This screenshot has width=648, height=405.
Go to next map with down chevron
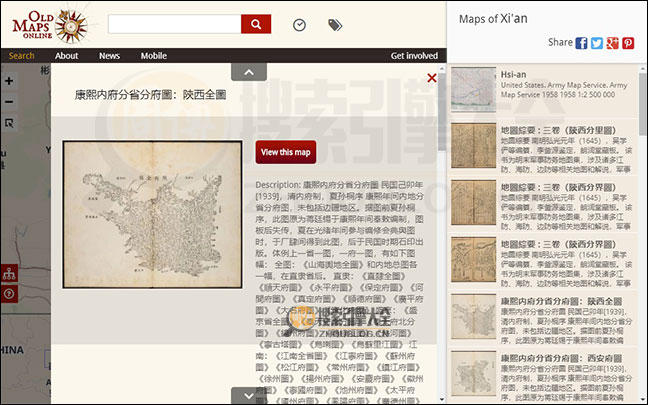(x=249, y=395)
